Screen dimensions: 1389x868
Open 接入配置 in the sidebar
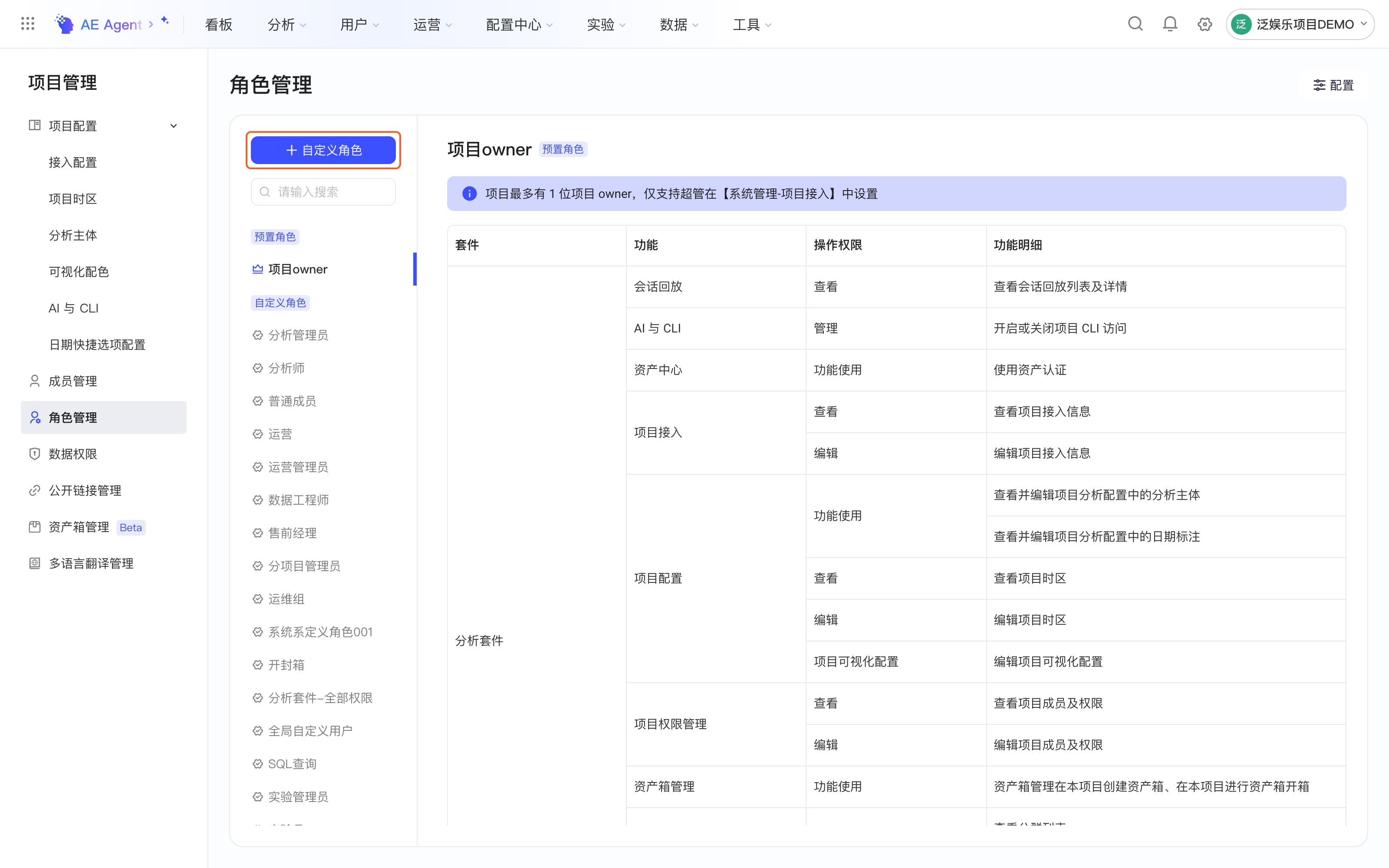click(73, 162)
